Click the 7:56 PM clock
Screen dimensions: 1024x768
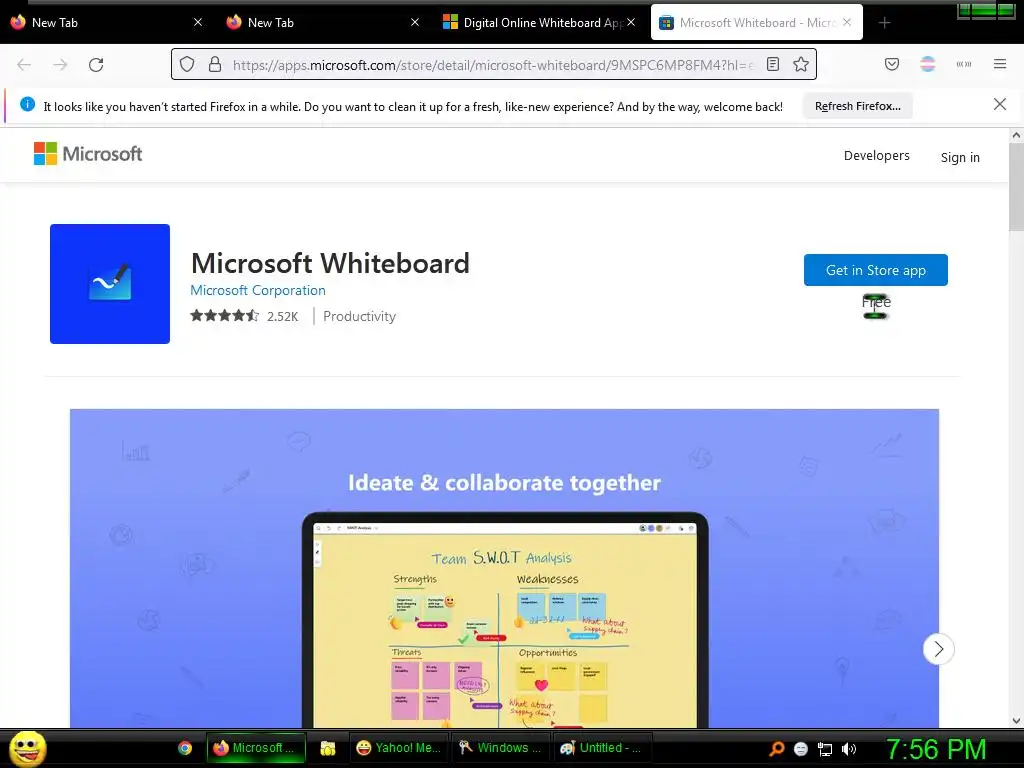pyautogui.click(x=935, y=749)
